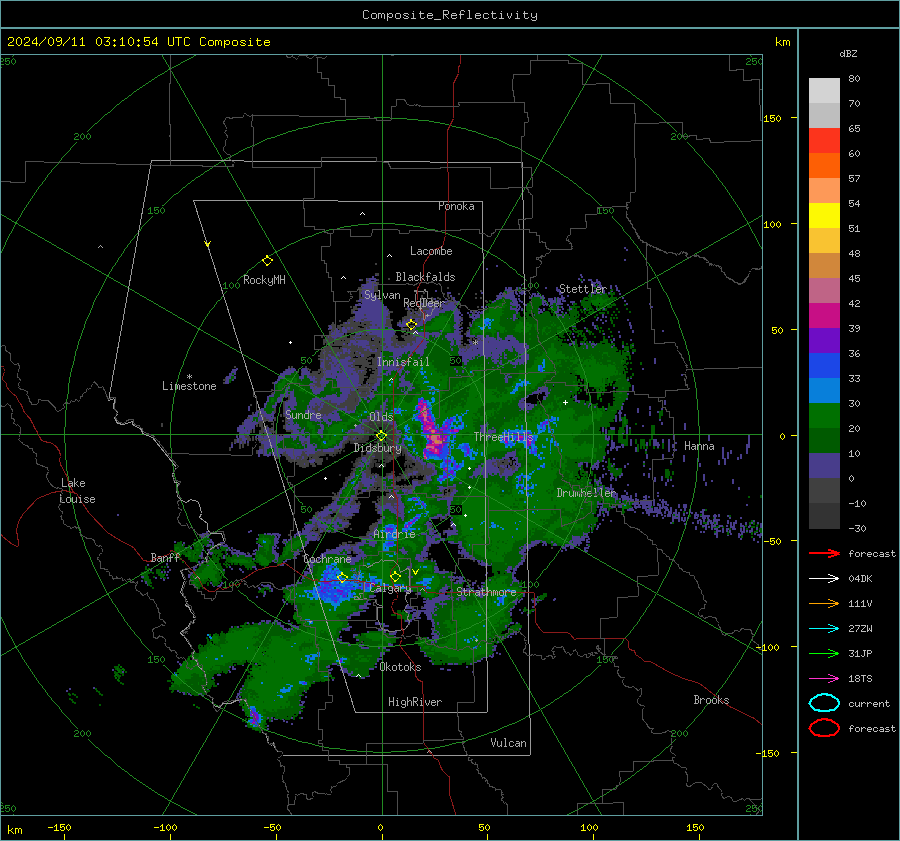Click the Sundre town label
This screenshot has height=841, width=900.
(x=303, y=414)
